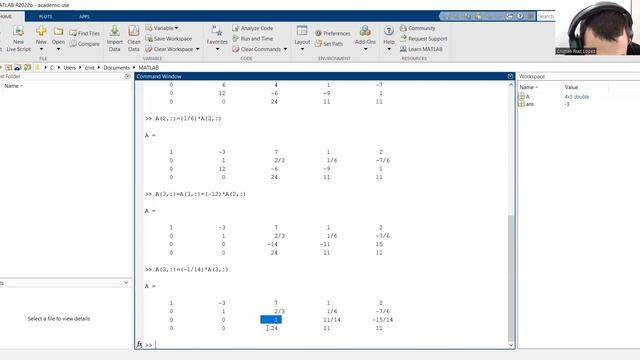The width and height of the screenshot is (640, 360).
Task: Open Find Files tool
Action: click(84, 33)
